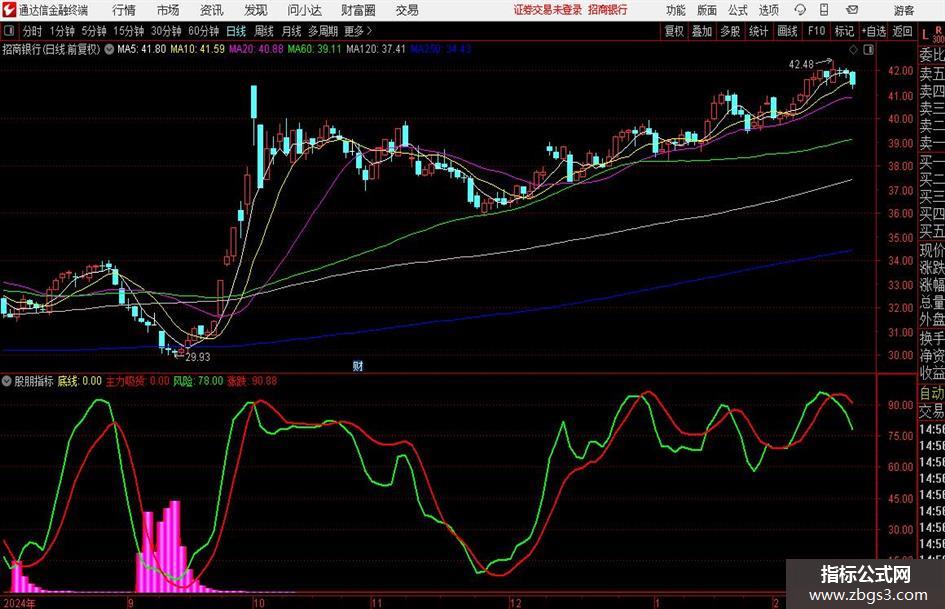Open the 问小达 menu
Image resolution: width=945 pixels, height=609 pixels.
point(304,10)
